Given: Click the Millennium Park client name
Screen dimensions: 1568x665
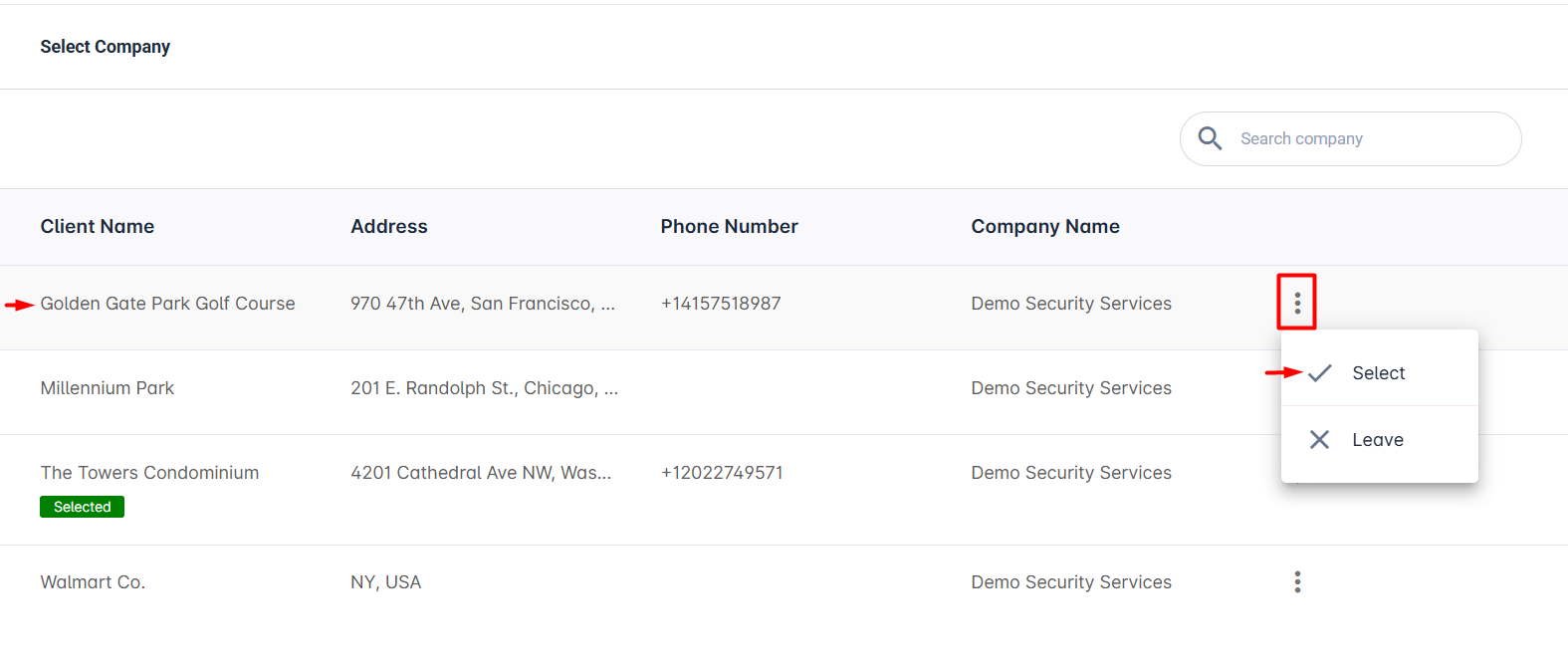Looking at the screenshot, I should pos(108,388).
